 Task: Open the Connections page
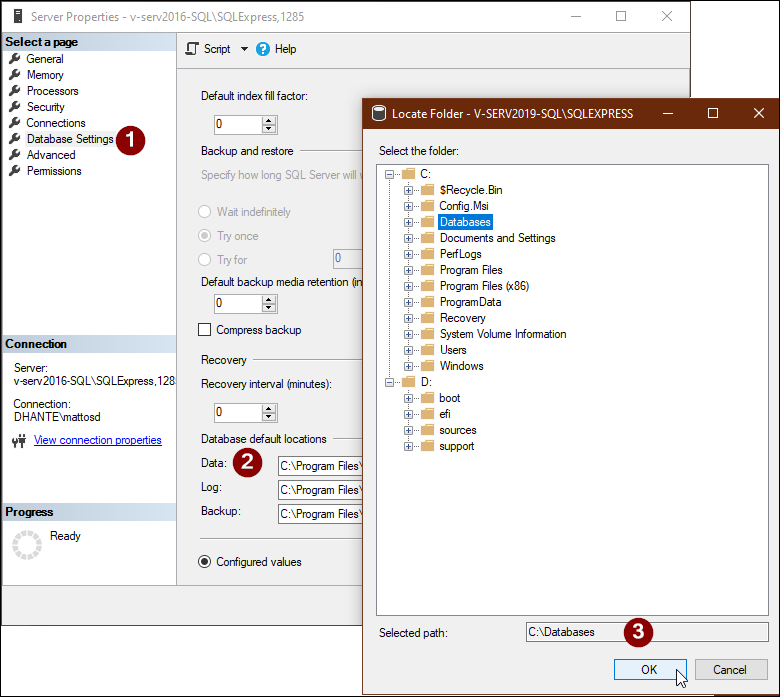click(x=56, y=123)
